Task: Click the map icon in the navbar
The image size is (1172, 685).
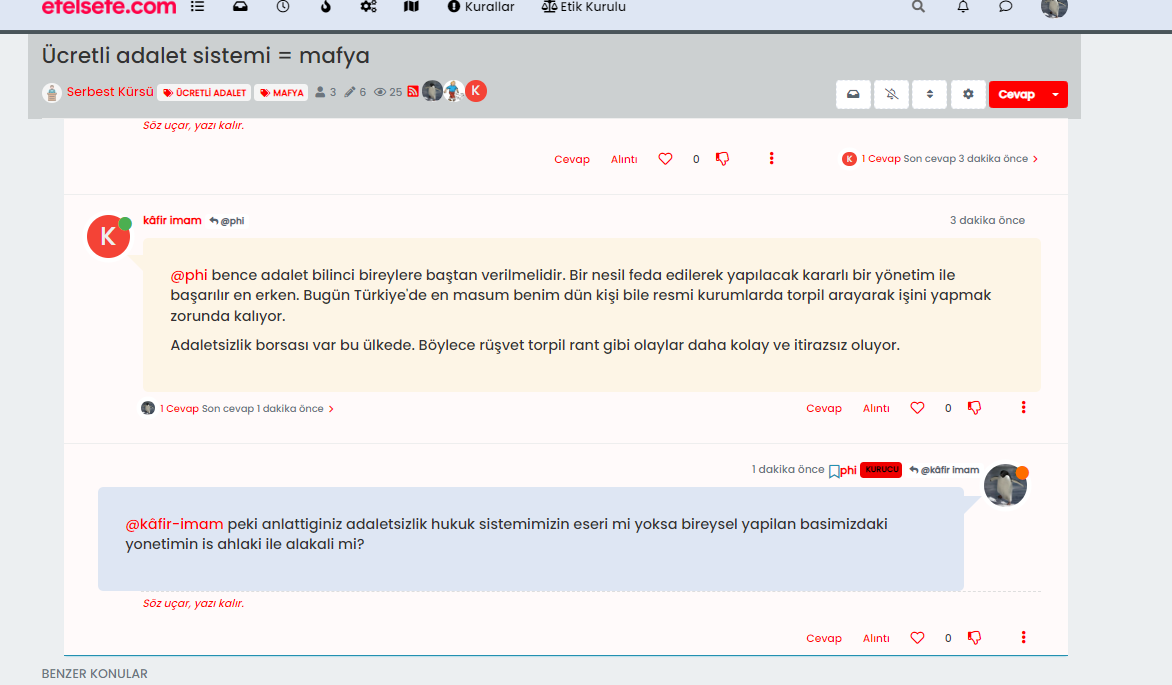Action: tap(411, 8)
